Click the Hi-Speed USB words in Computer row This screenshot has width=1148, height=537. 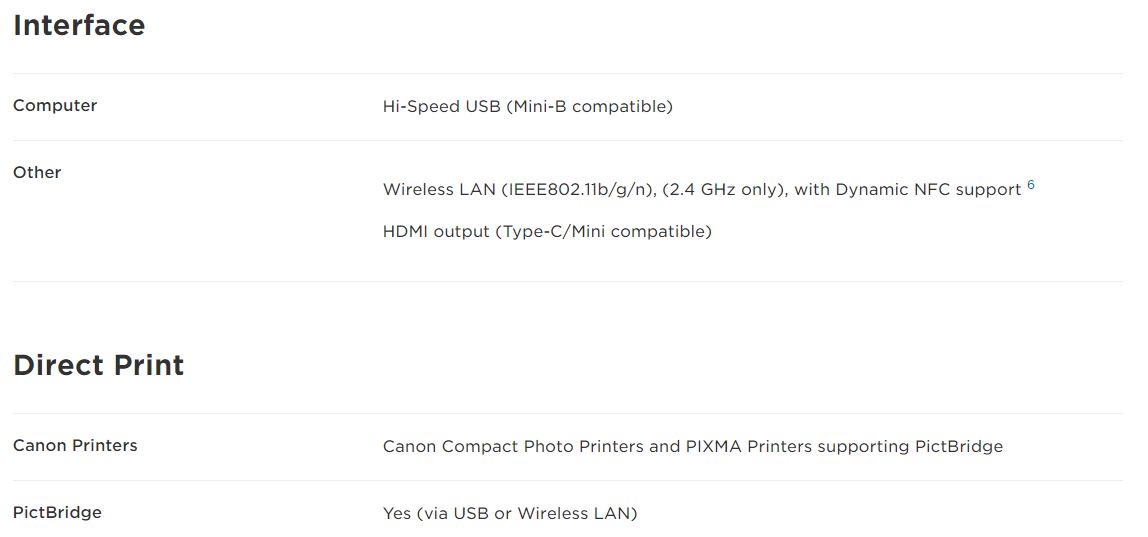coord(441,106)
